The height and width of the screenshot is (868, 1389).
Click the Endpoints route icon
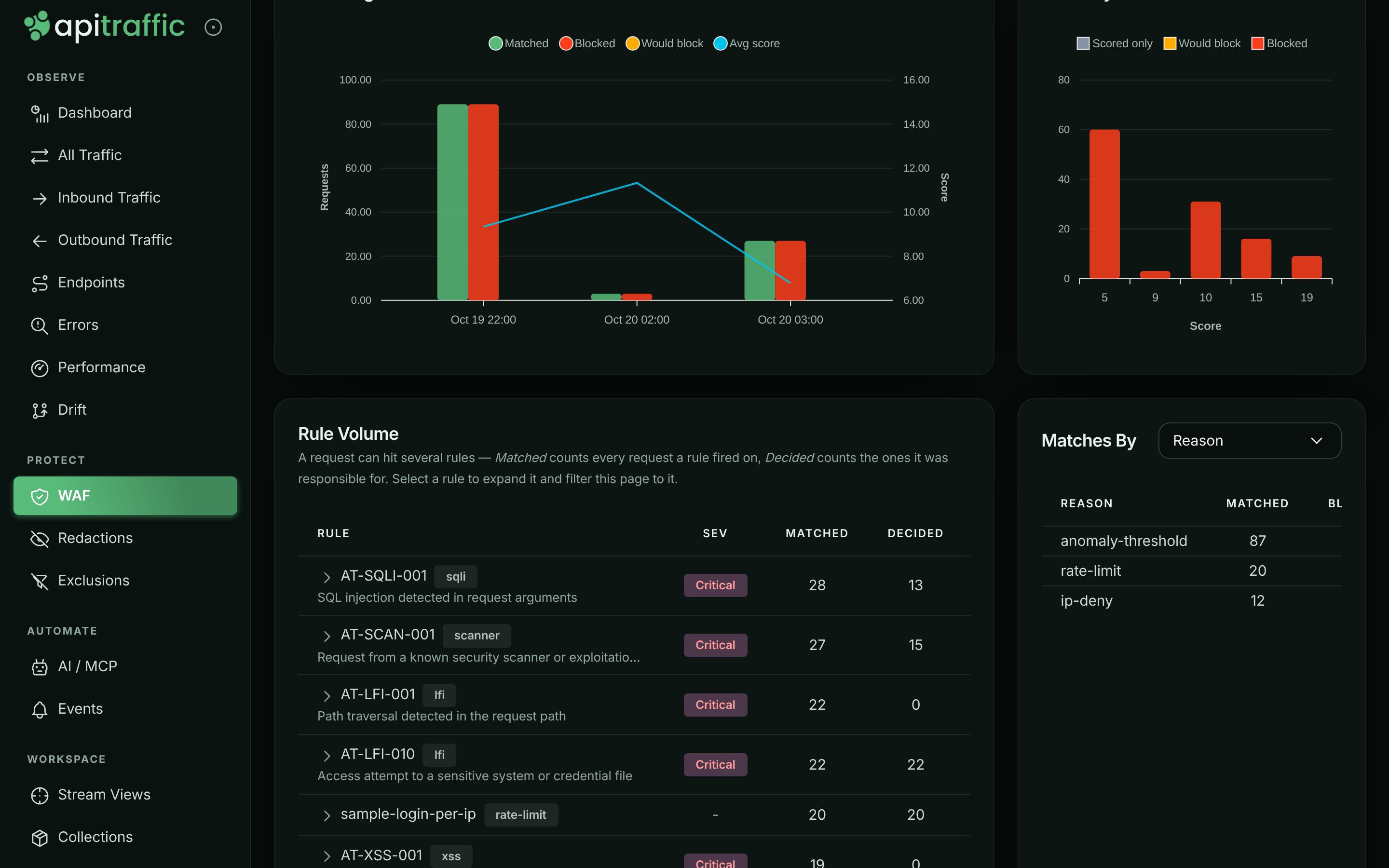40,283
